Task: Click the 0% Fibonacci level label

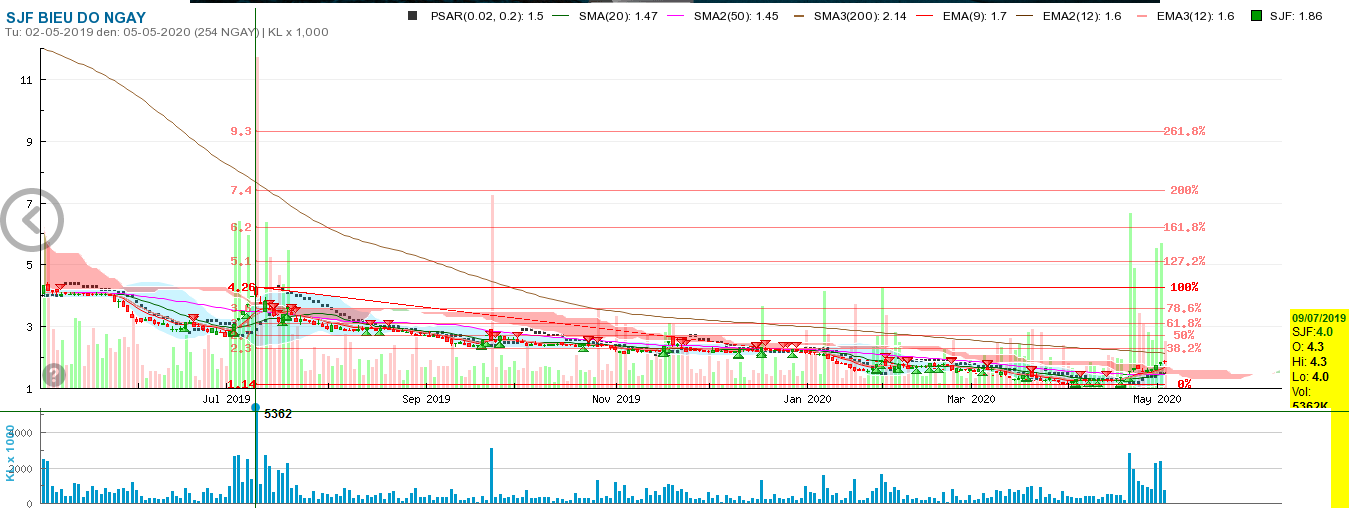Action: click(1184, 384)
